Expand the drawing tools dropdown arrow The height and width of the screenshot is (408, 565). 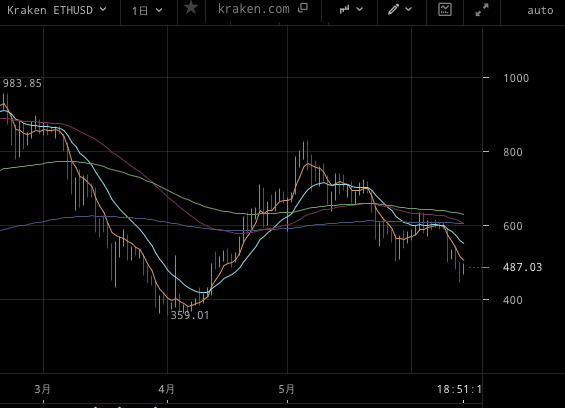click(x=408, y=10)
